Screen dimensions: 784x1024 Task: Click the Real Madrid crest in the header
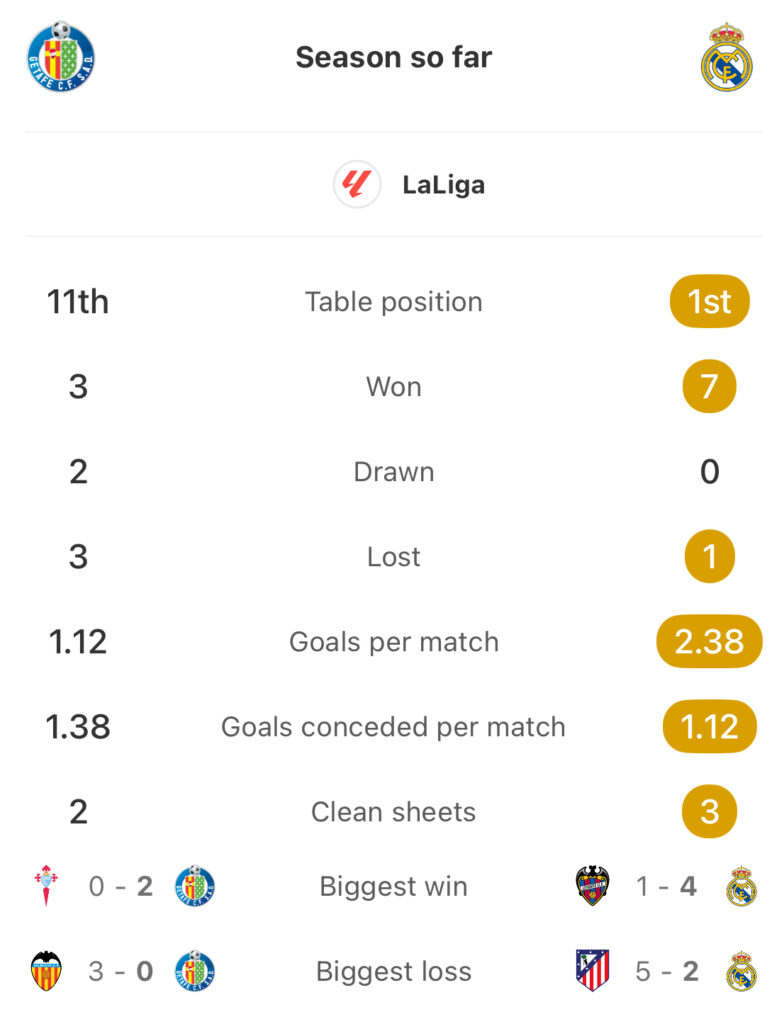726,58
